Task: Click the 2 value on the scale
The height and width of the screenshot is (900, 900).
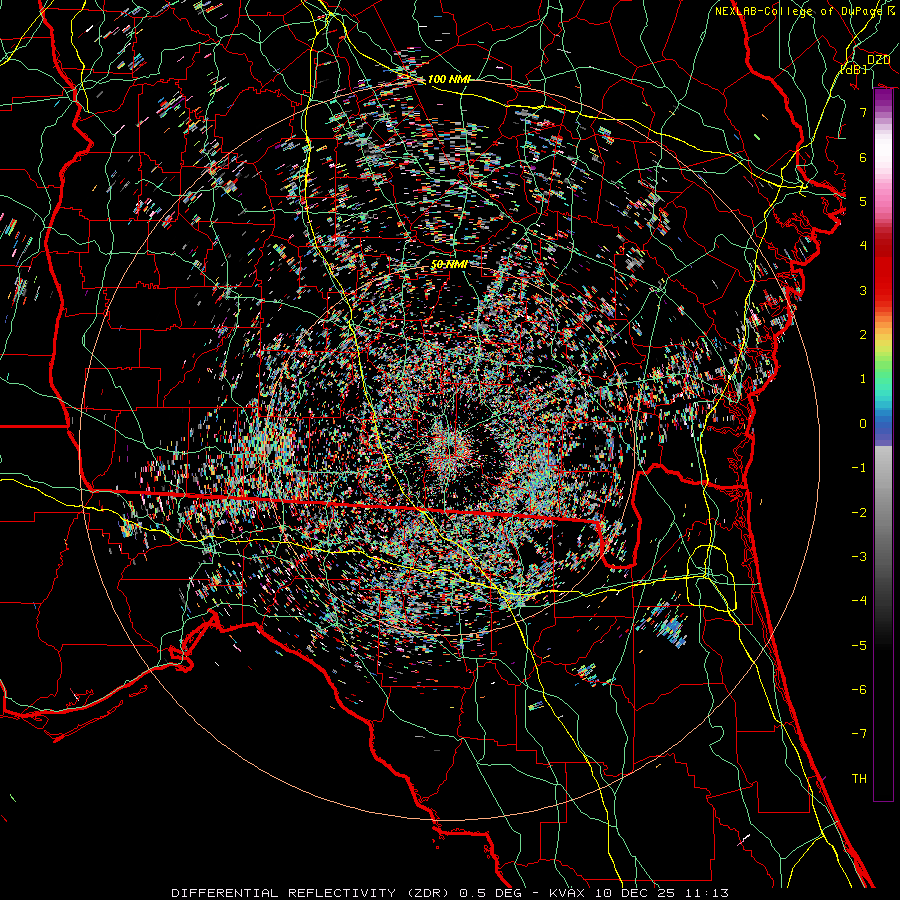Action: 863,335
